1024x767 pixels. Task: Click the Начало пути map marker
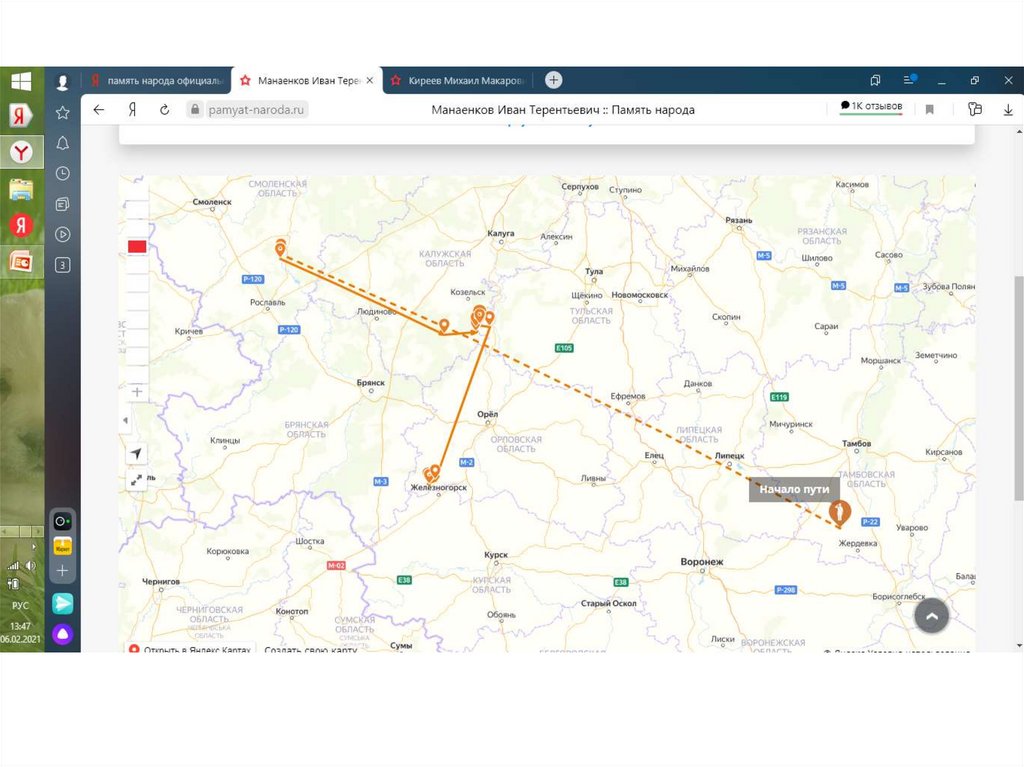coord(840,512)
